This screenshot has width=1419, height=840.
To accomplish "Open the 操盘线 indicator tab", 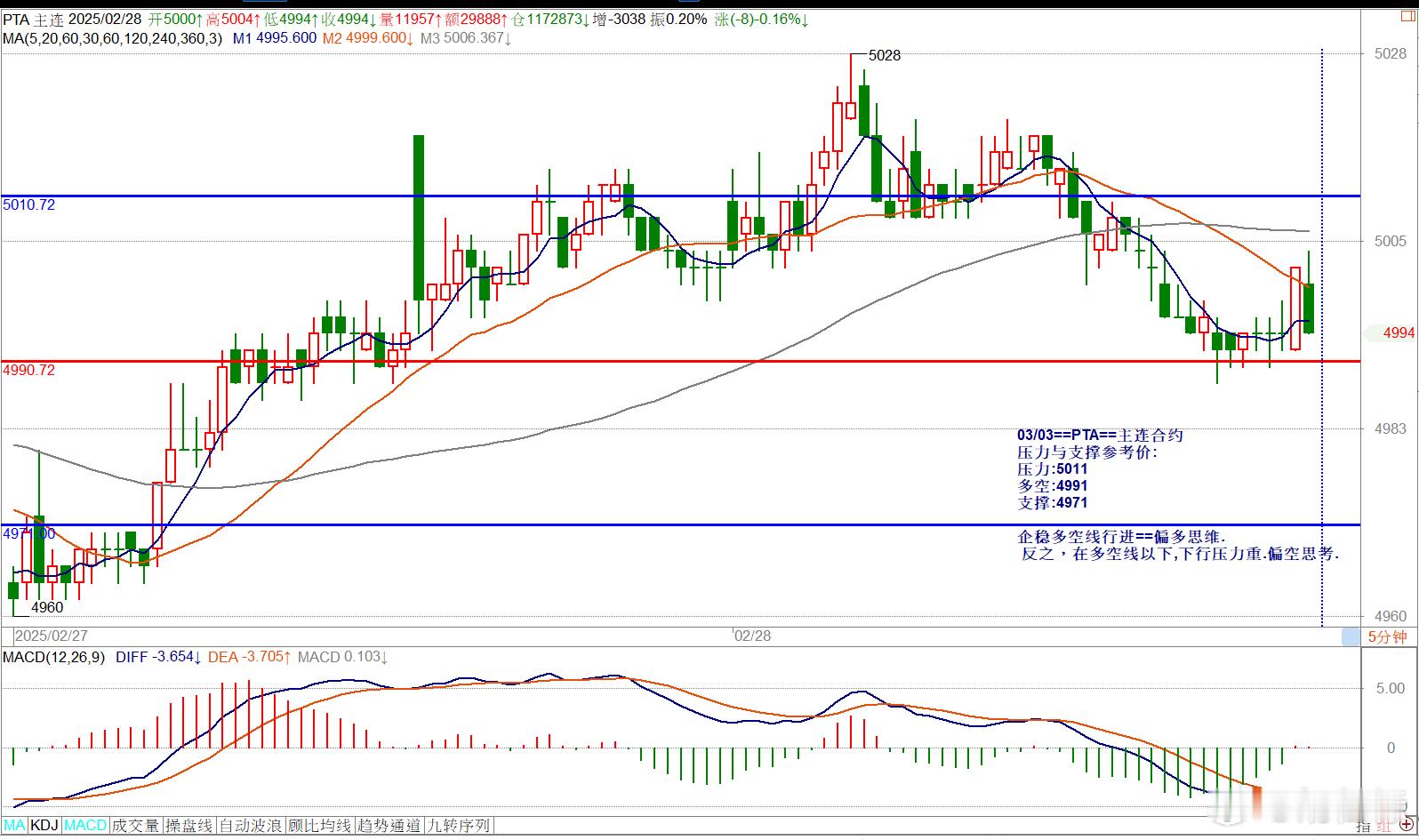I will tap(189, 826).
